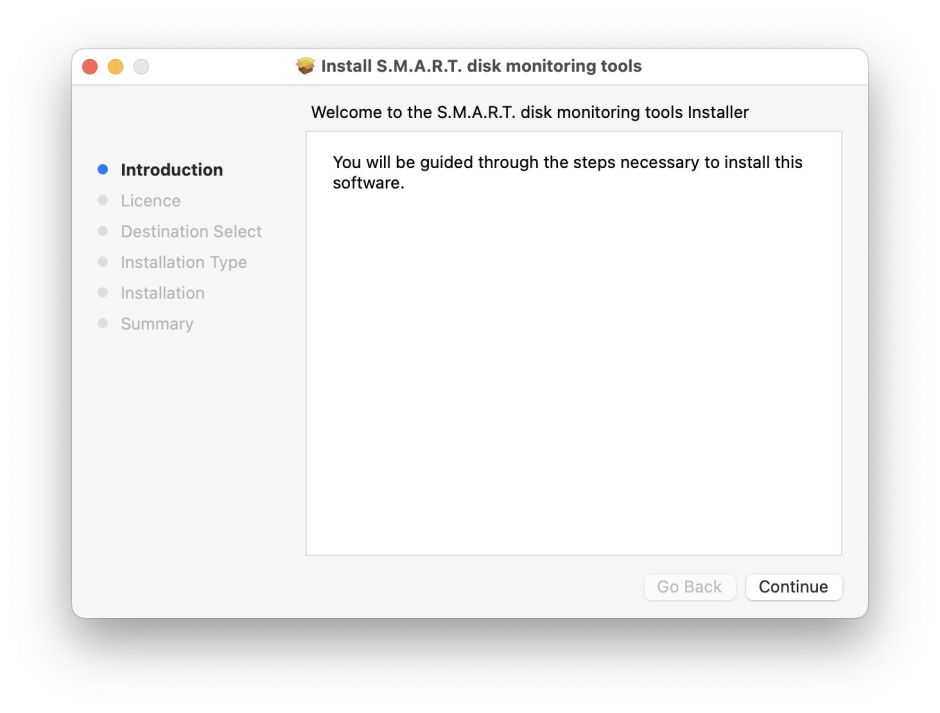Select the Licence step in the sidebar

coord(151,200)
